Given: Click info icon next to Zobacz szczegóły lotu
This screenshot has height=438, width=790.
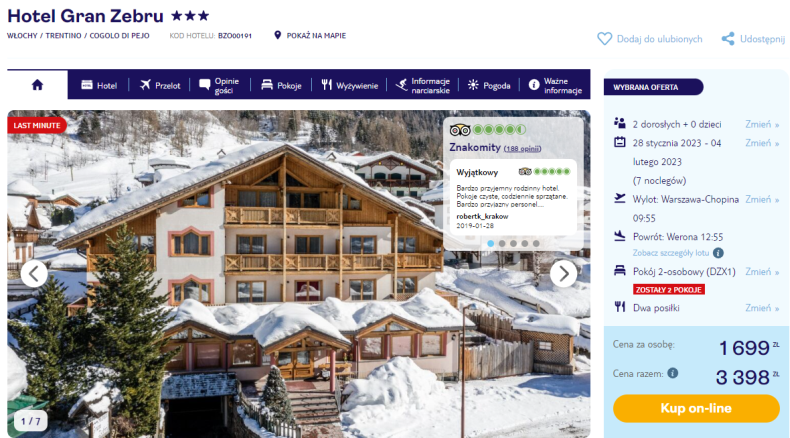Looking at the screenshot, I should 718,253.
